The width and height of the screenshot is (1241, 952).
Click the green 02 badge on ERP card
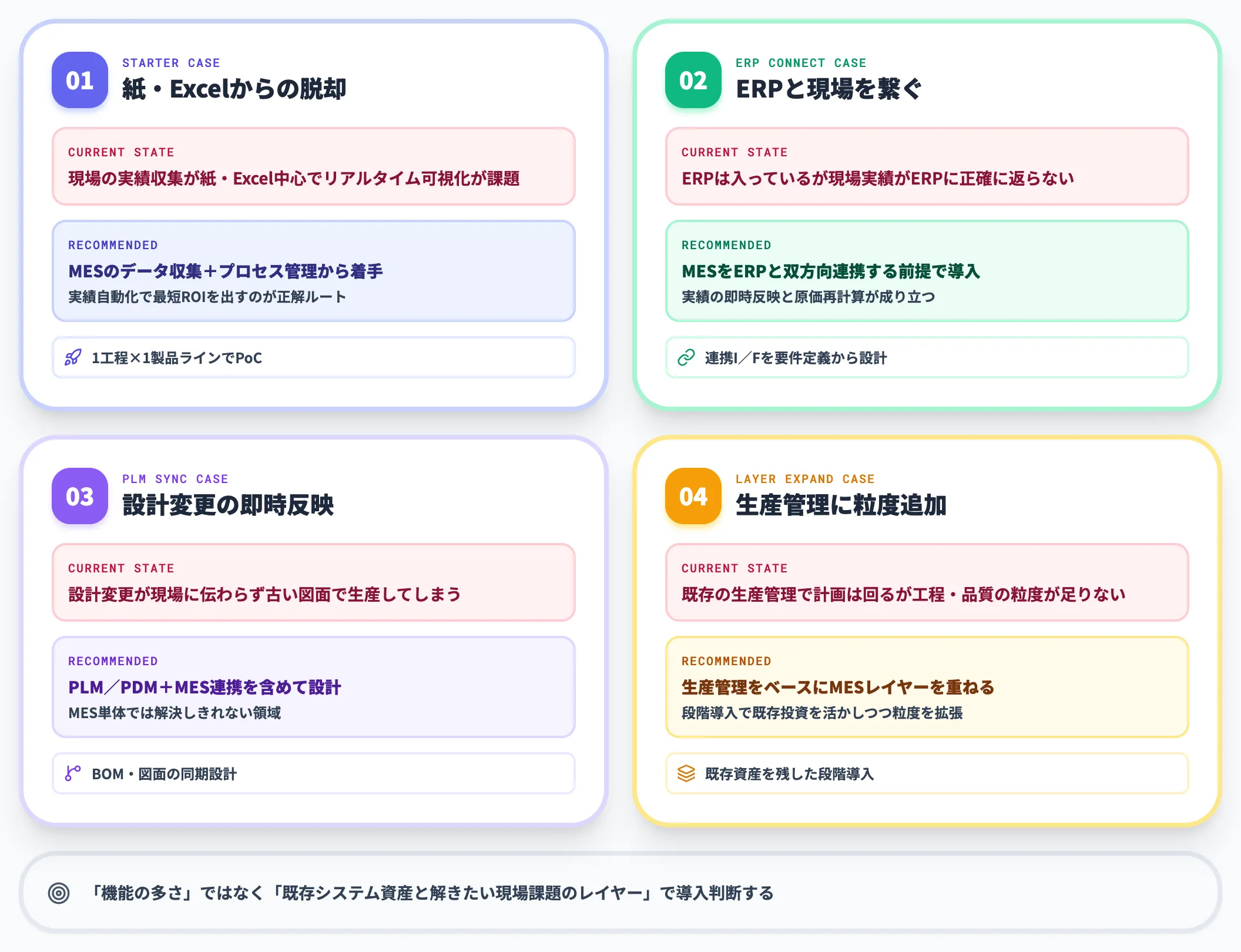[693, 82]
